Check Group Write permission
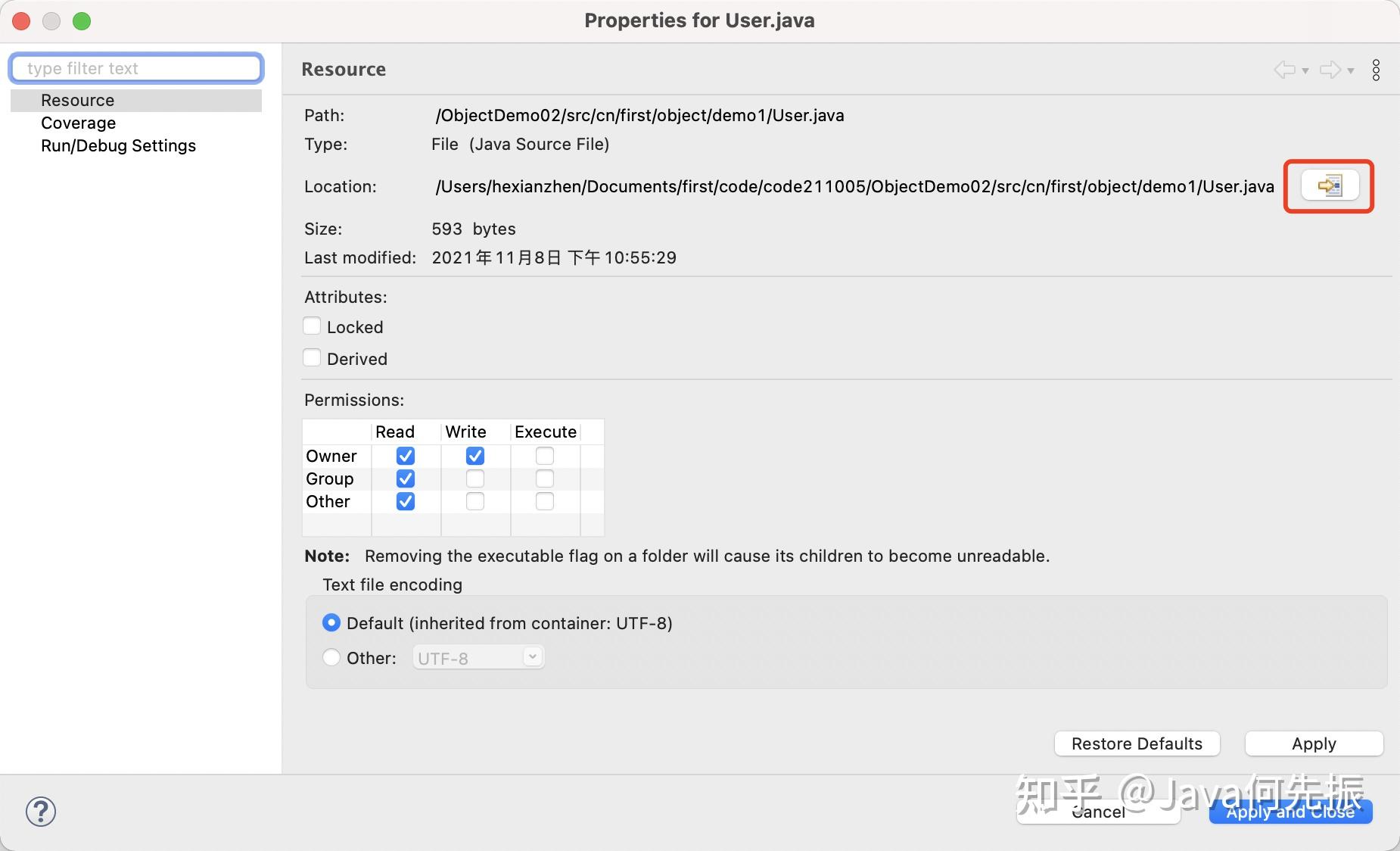 point(475,478)
